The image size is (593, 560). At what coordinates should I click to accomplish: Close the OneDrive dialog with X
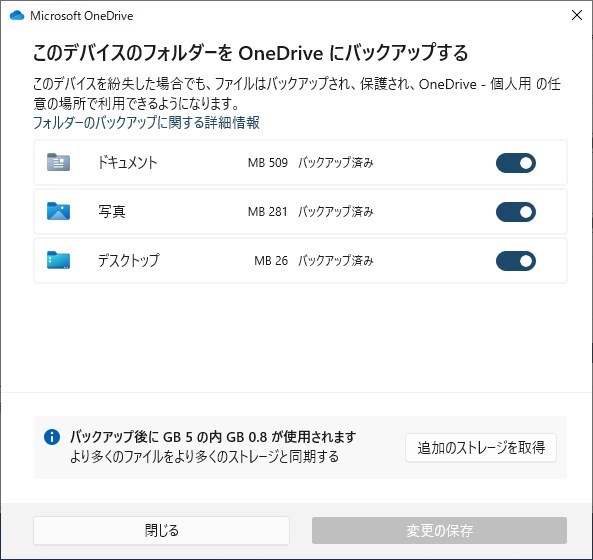[x=577, y=16]
